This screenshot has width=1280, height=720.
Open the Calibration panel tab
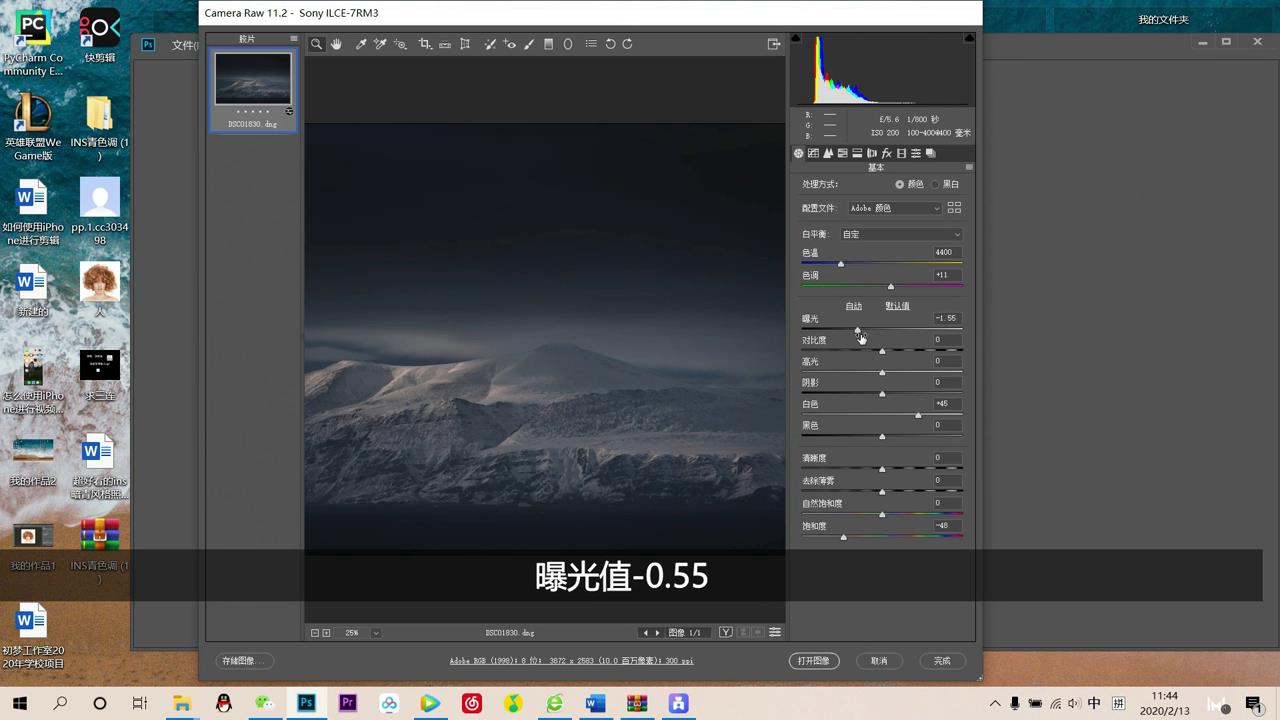901,153
